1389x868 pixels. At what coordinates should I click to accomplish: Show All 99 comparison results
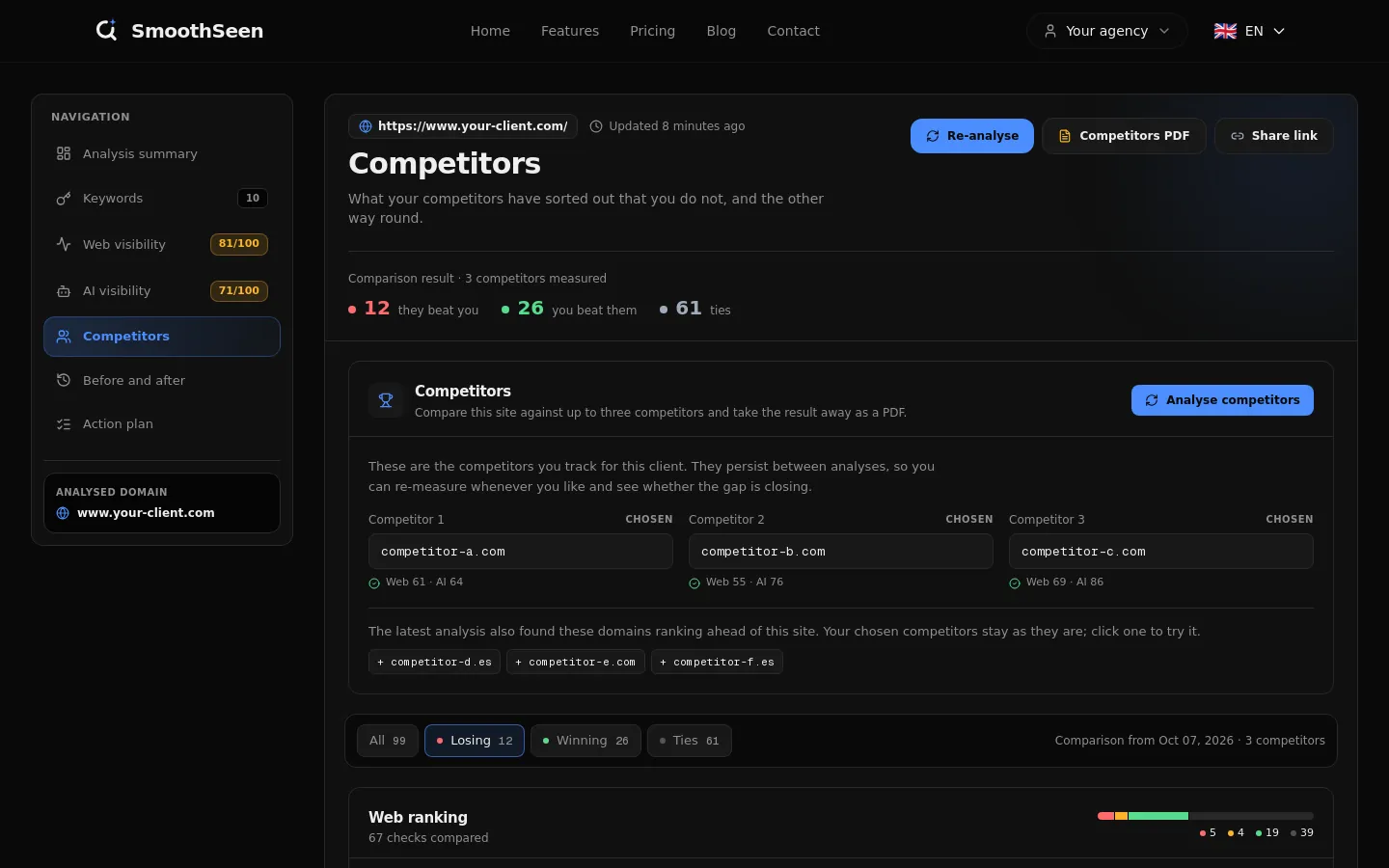coord(388,741)
